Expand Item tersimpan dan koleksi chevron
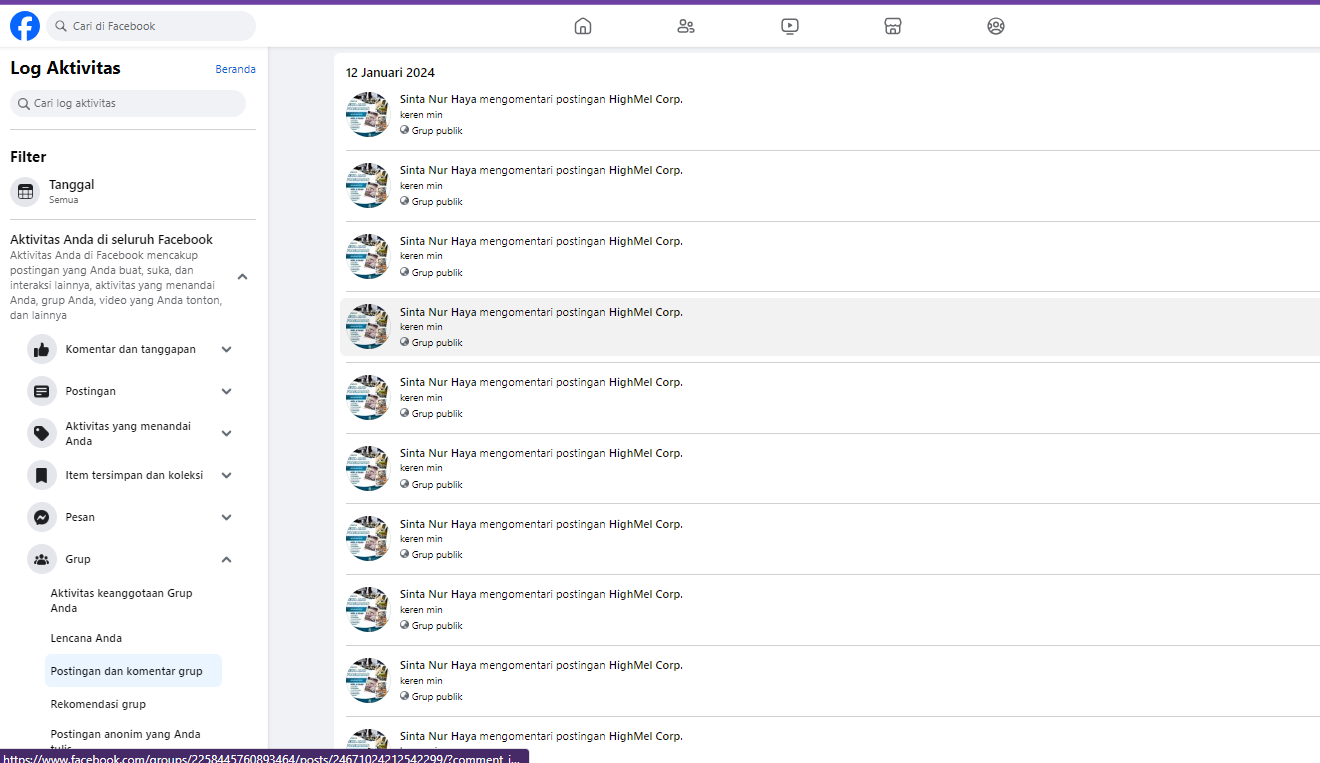 (227, 475)
